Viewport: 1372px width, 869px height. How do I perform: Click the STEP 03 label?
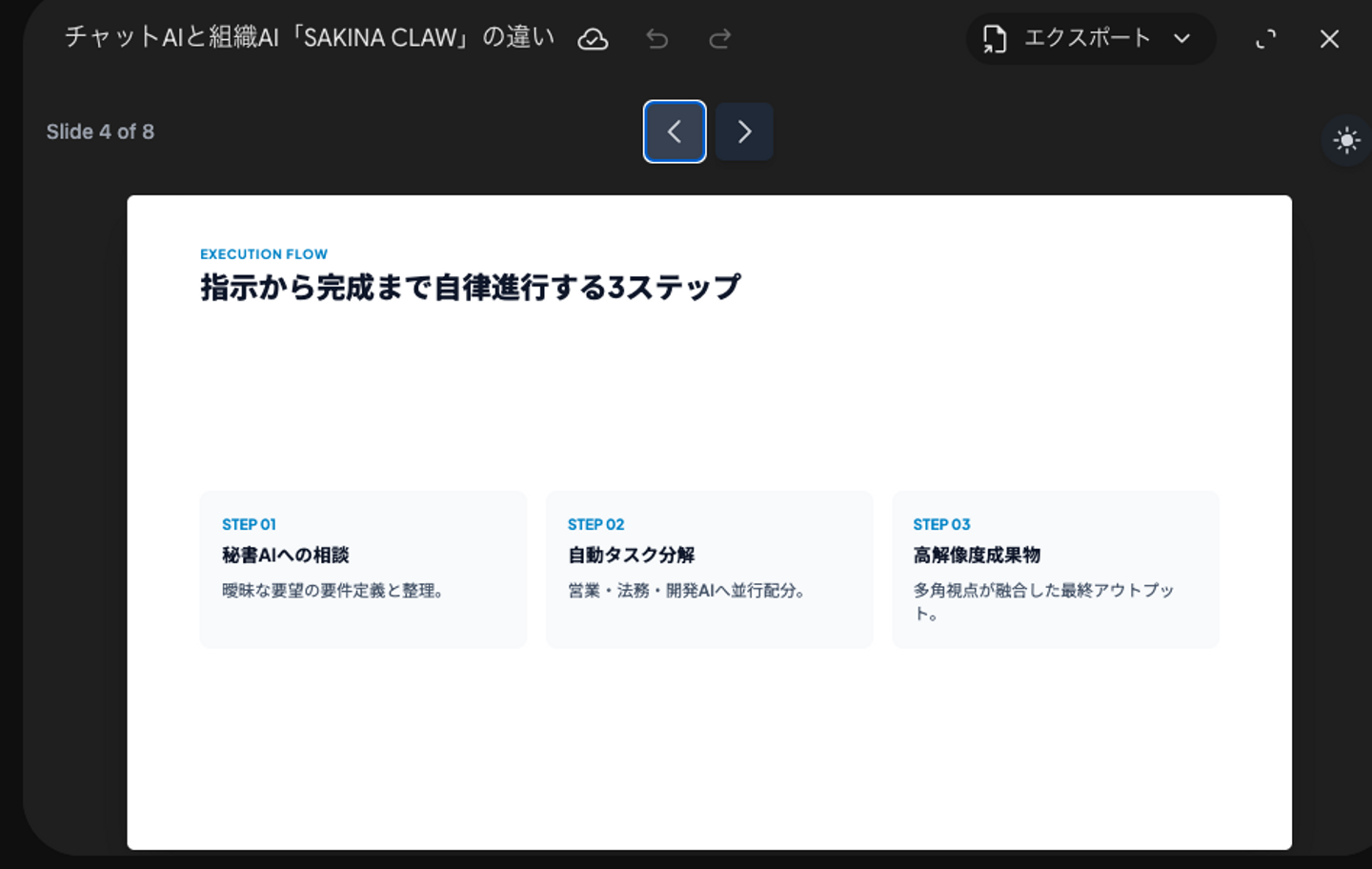941,524
